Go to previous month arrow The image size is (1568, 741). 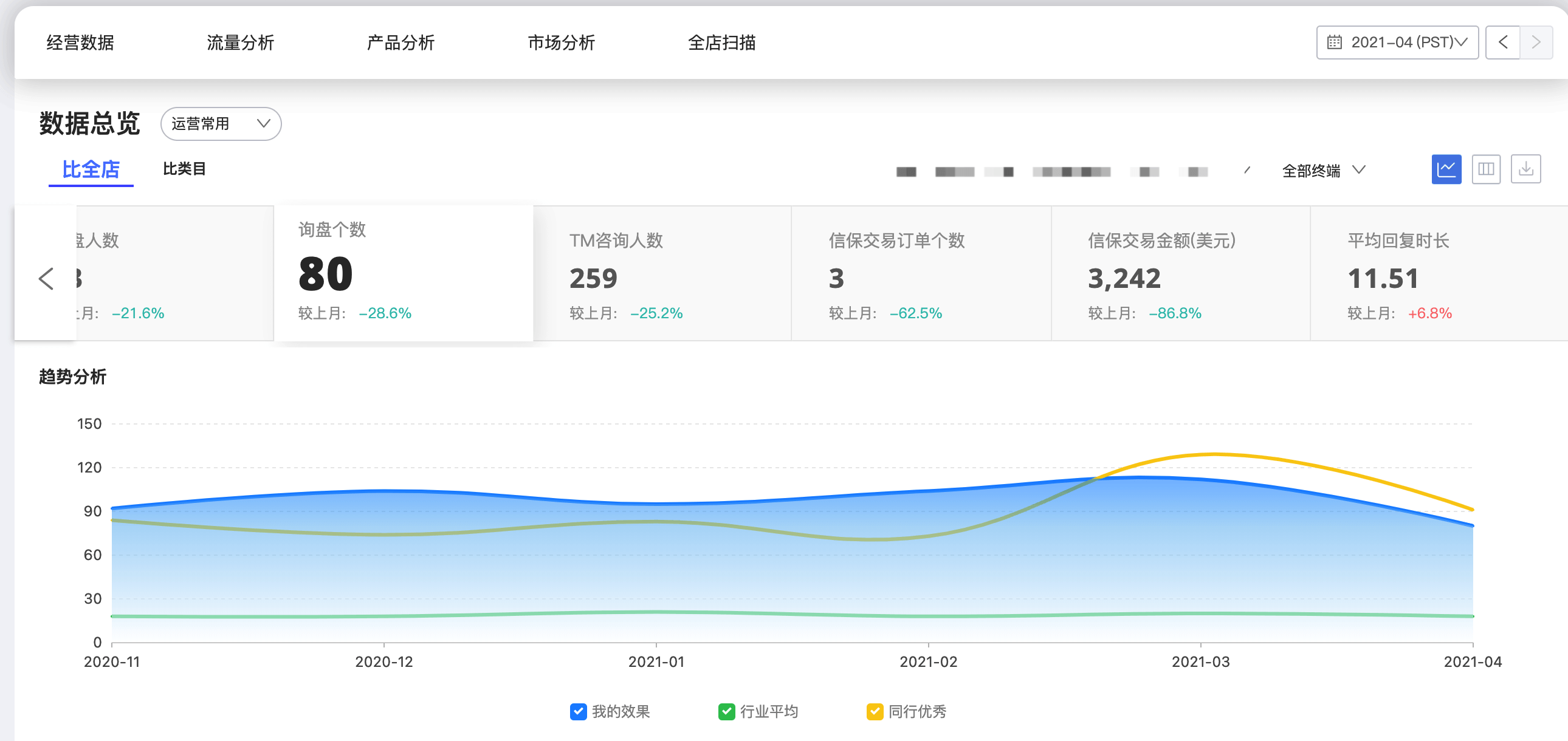1502,43
